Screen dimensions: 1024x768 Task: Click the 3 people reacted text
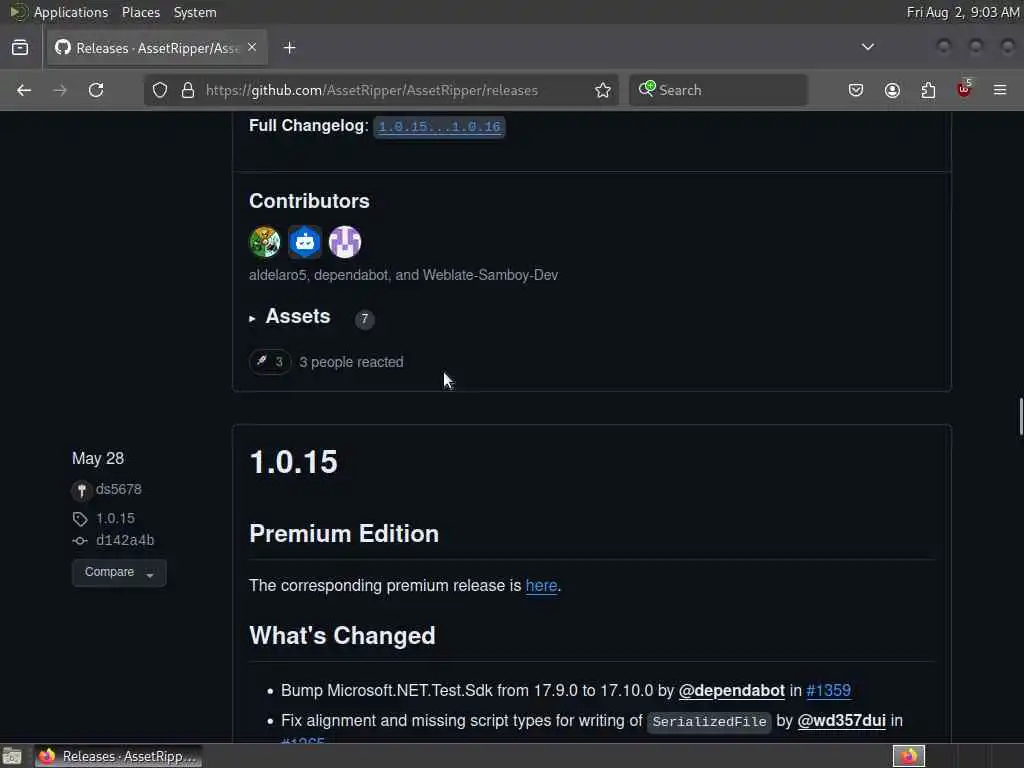[351, 362]
